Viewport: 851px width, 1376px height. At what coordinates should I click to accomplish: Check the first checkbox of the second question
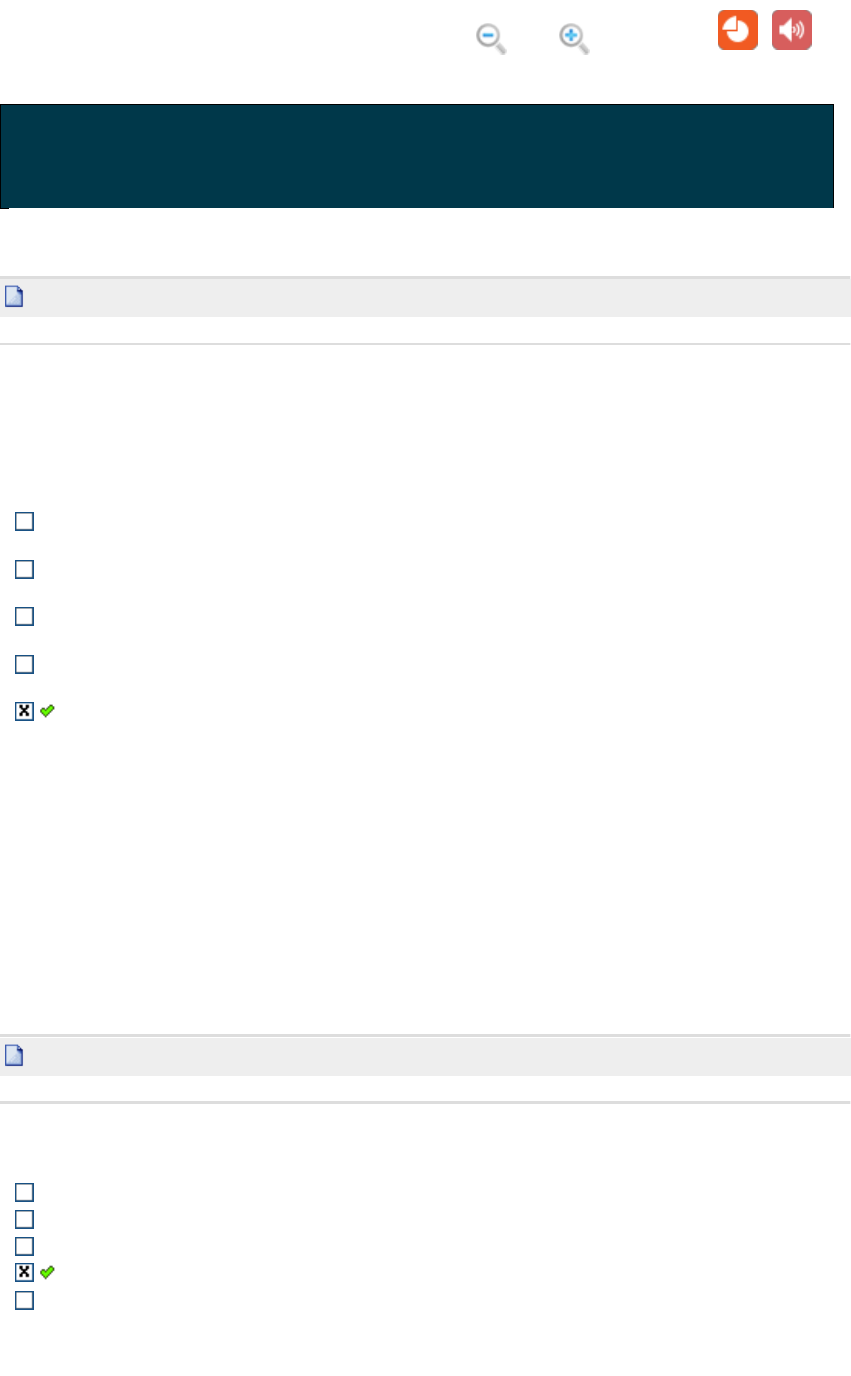click(x=24, y=1192)
